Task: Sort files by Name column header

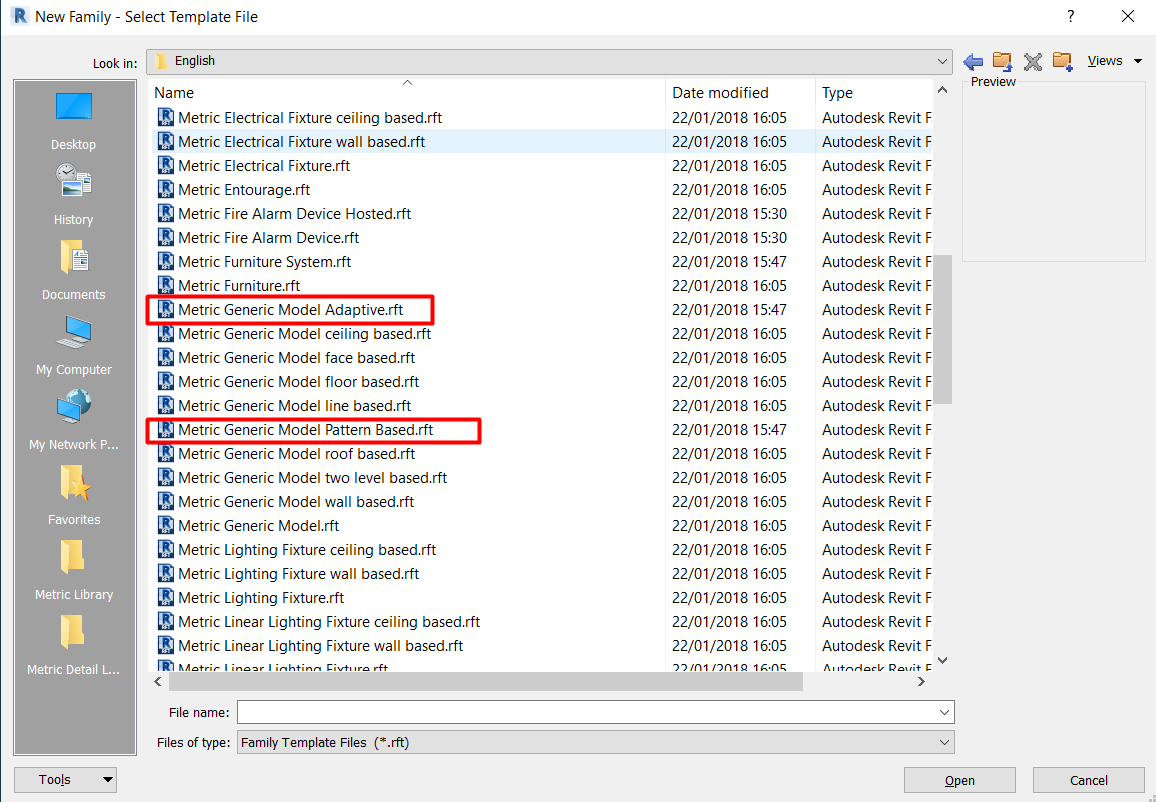Action: click(408, 93)
